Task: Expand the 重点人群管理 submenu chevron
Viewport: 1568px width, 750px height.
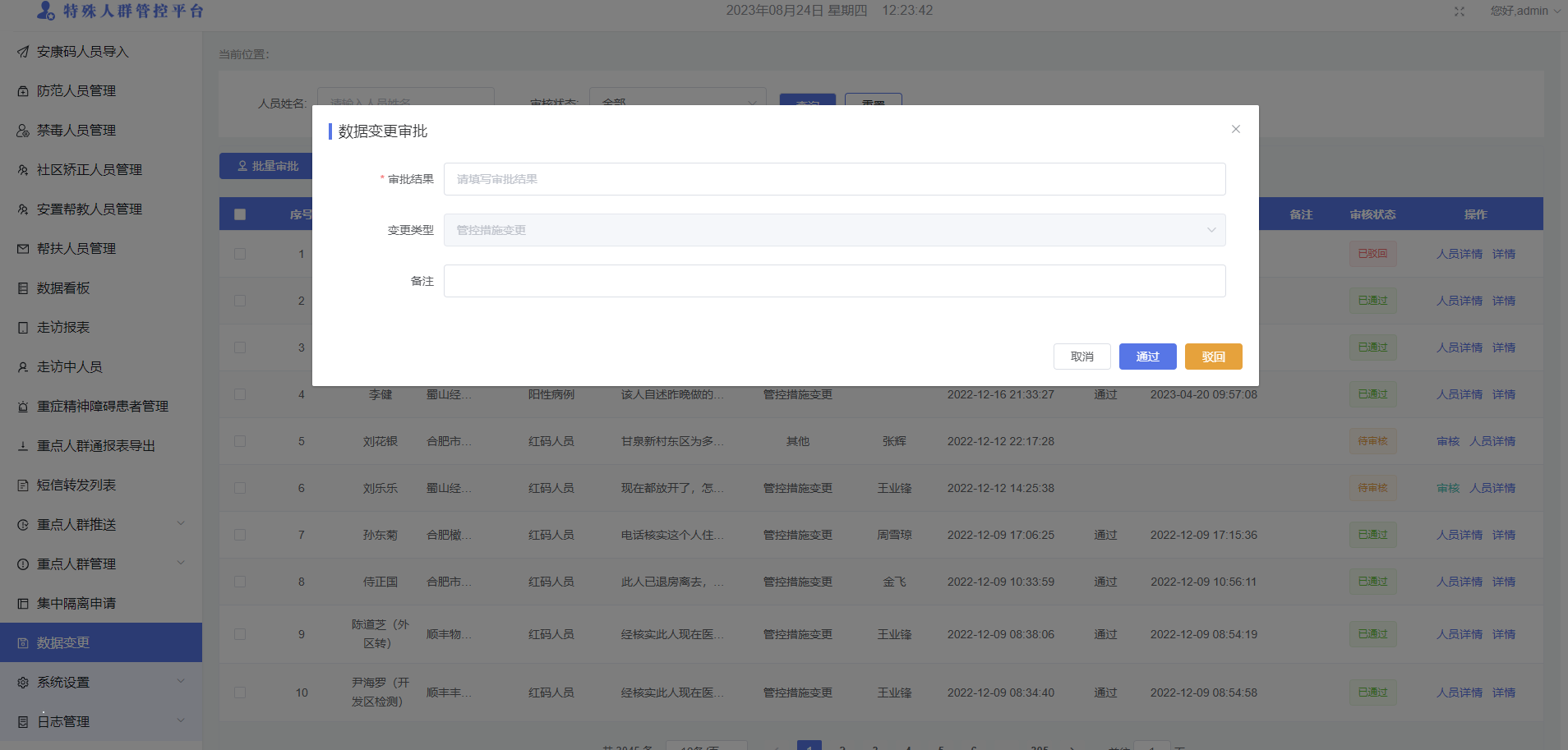Action: pyautogui.click(x=181, y=564)
